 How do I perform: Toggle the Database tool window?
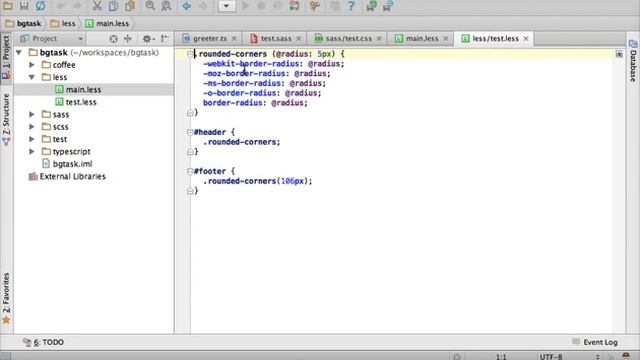pyautogui.click(x=633, y=60)
